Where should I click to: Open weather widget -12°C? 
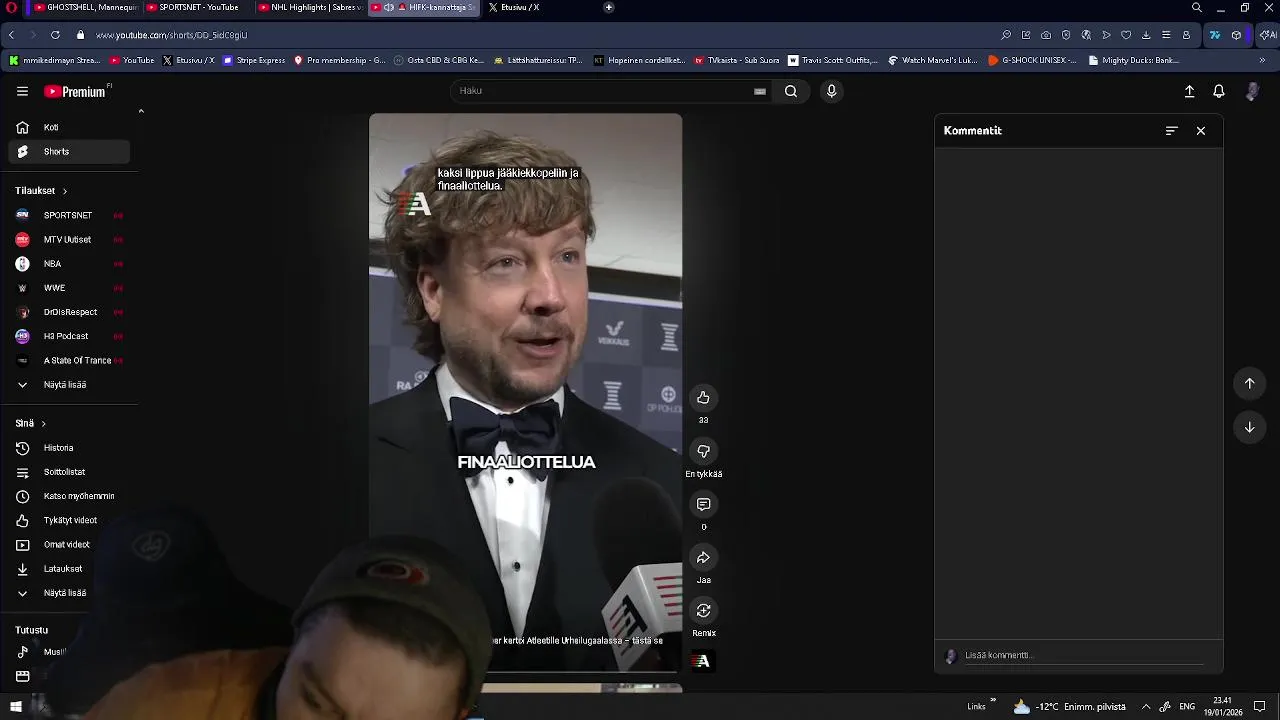[1069, 707]
